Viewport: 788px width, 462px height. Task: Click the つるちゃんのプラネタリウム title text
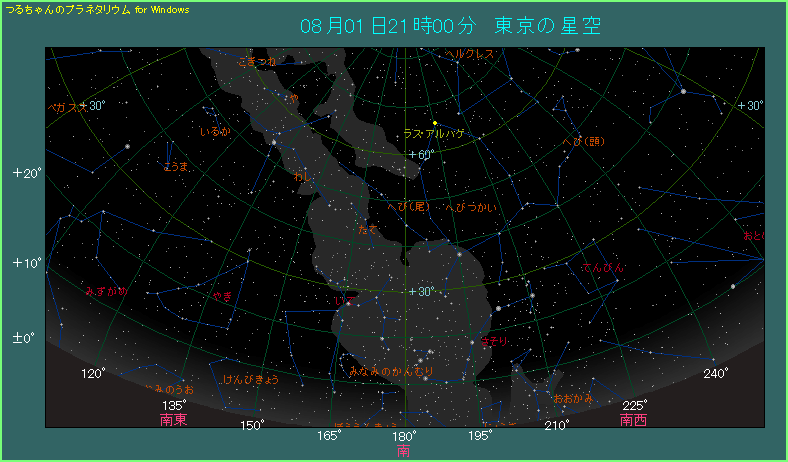point(67,8)
